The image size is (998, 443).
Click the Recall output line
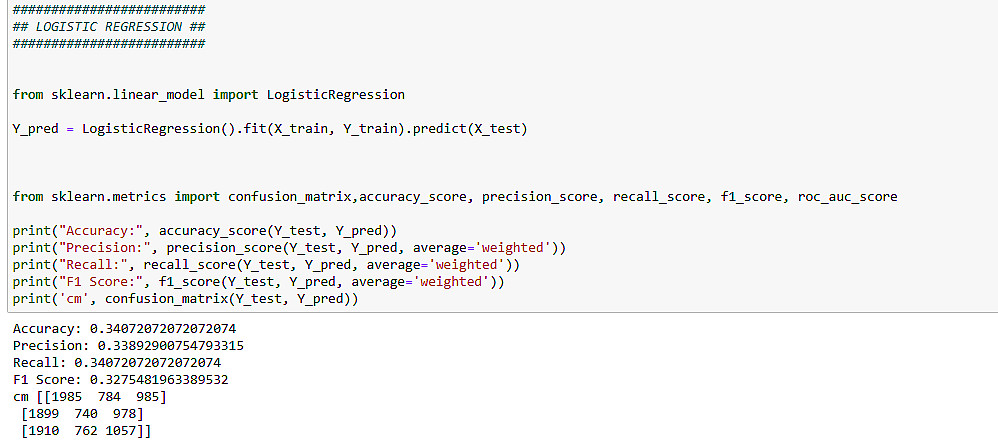[116, 362]
